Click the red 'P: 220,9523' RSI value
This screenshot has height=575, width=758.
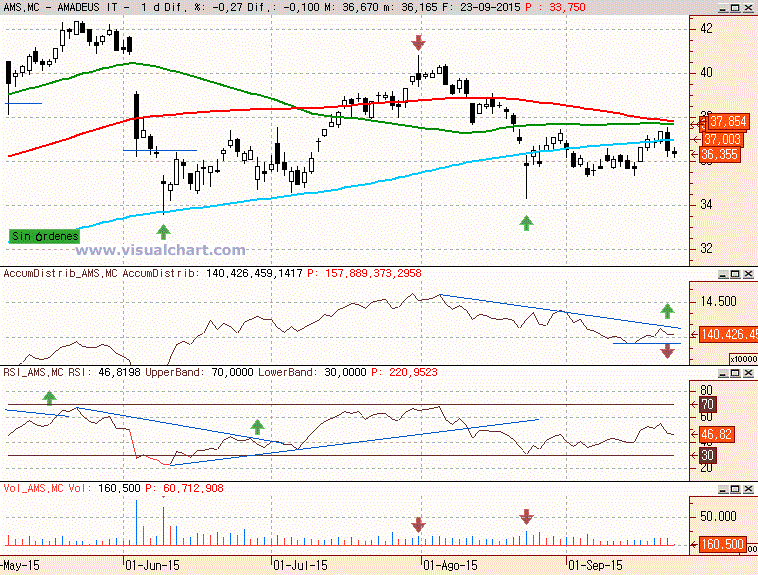405,372
